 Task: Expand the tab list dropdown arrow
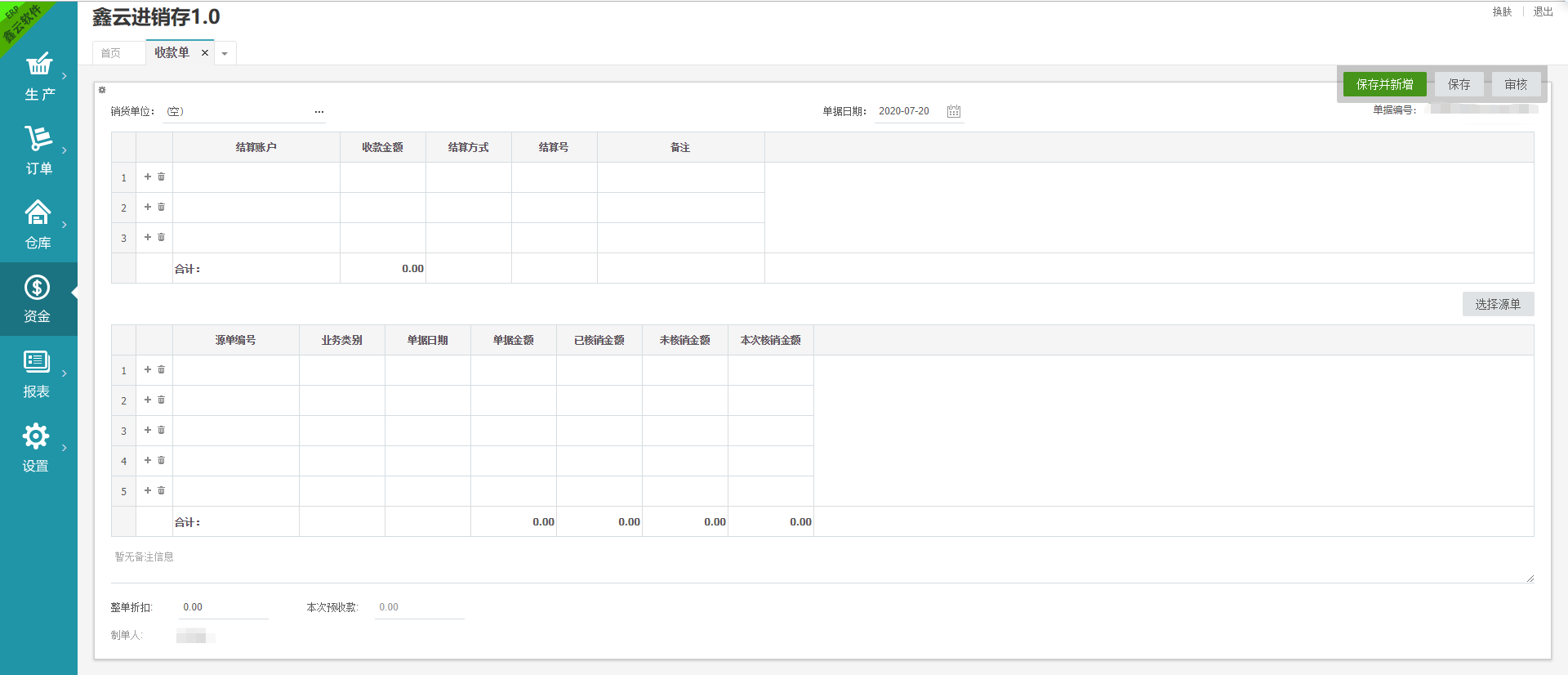(x=225, y=54)
